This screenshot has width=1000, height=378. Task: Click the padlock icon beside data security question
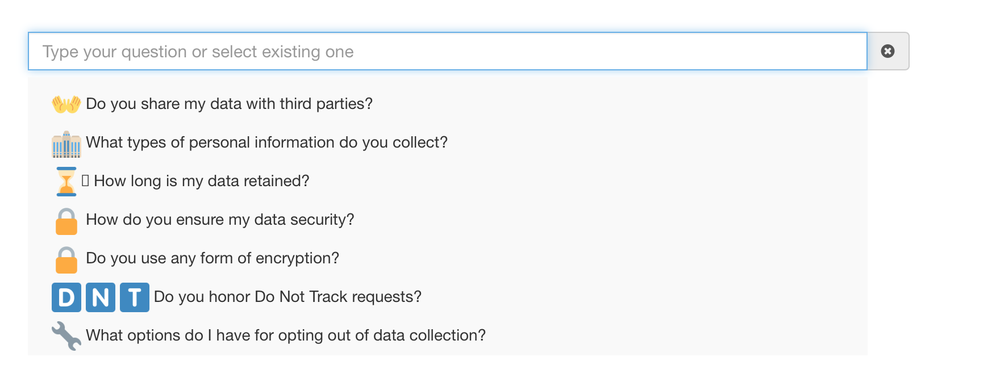(66, 221)
